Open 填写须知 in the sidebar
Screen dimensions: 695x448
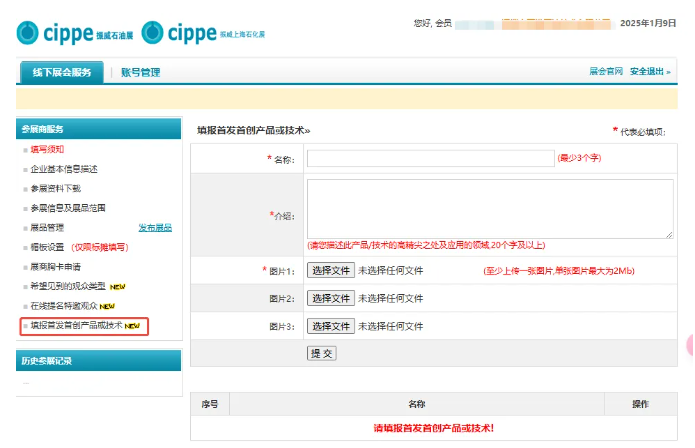click(x=47, y=149)
